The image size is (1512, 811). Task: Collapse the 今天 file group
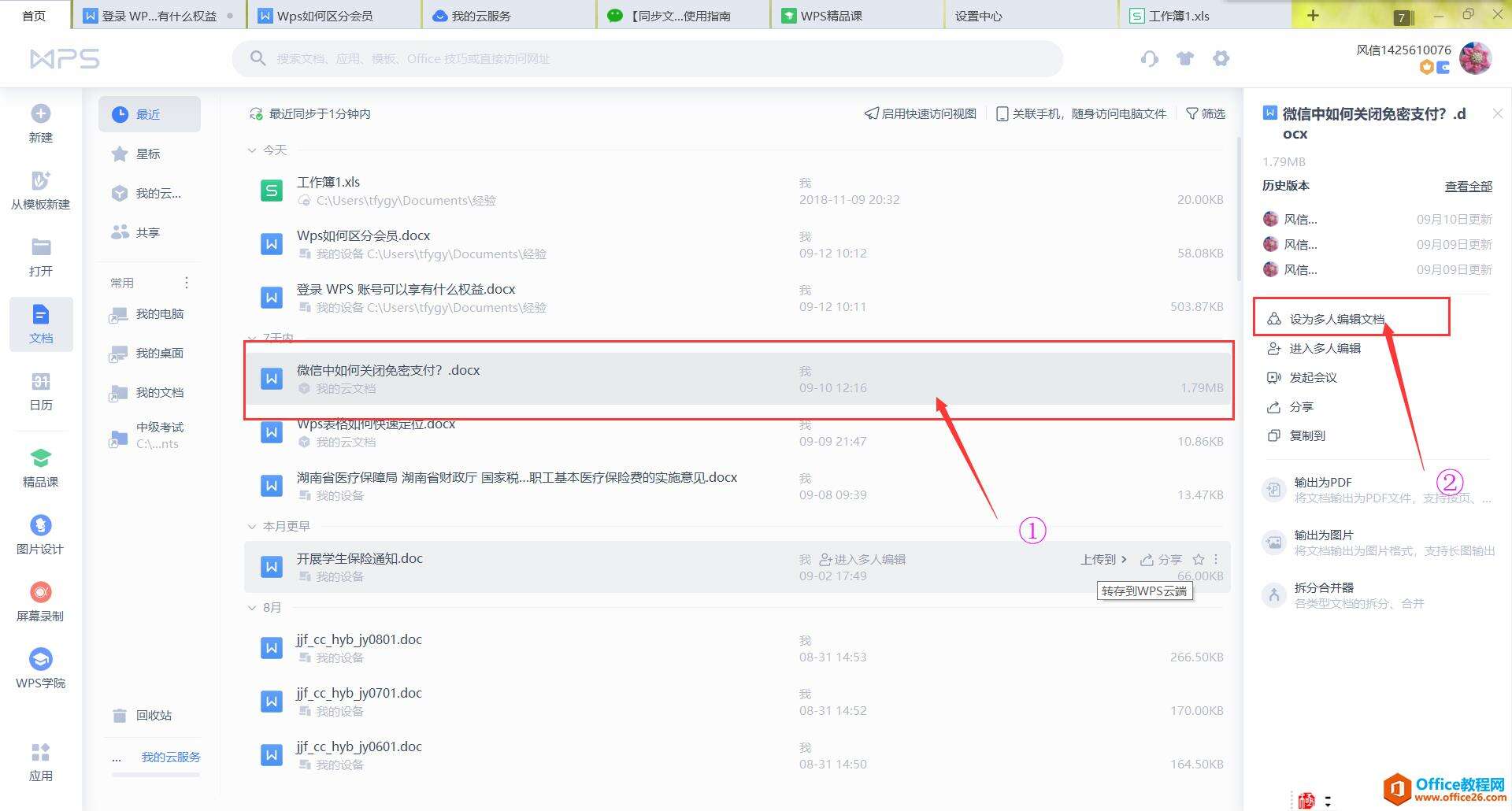(252, 150)
